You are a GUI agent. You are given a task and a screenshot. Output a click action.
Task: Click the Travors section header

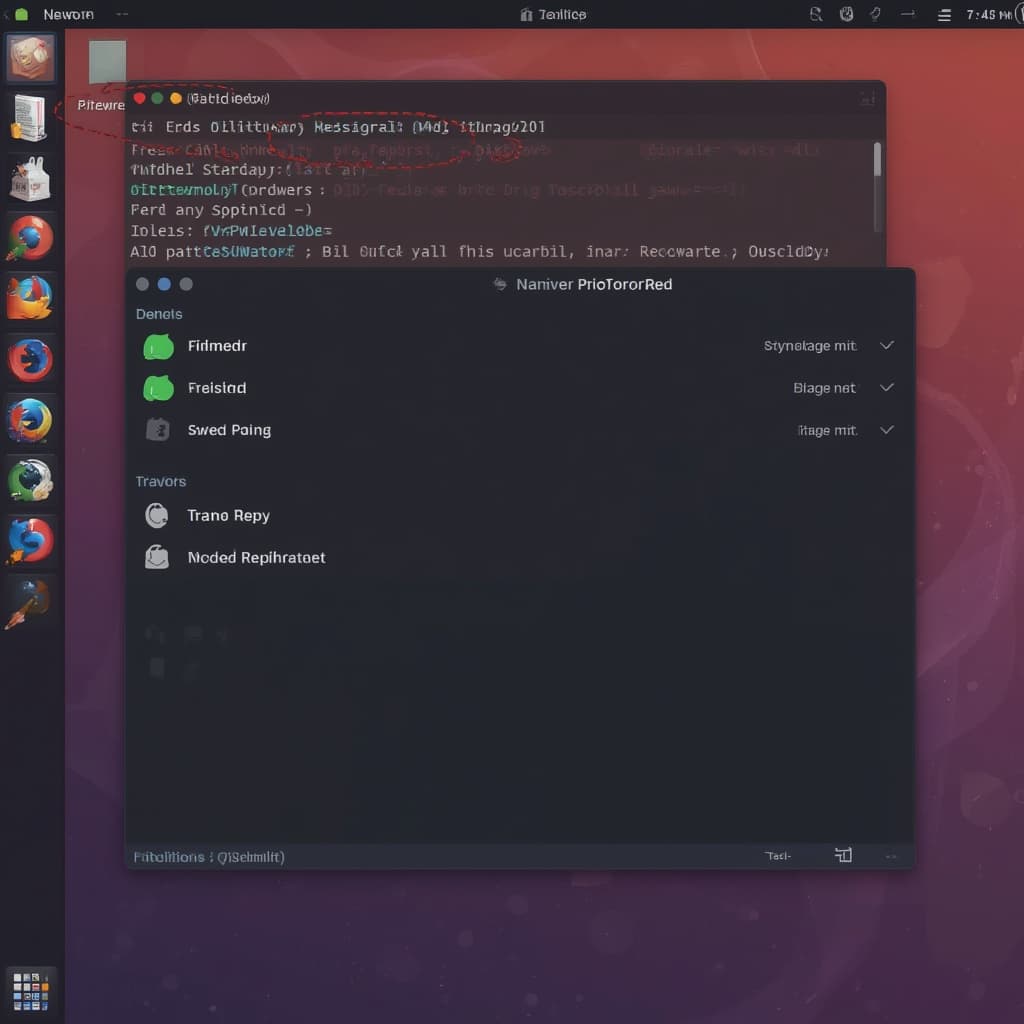(161, 481)
